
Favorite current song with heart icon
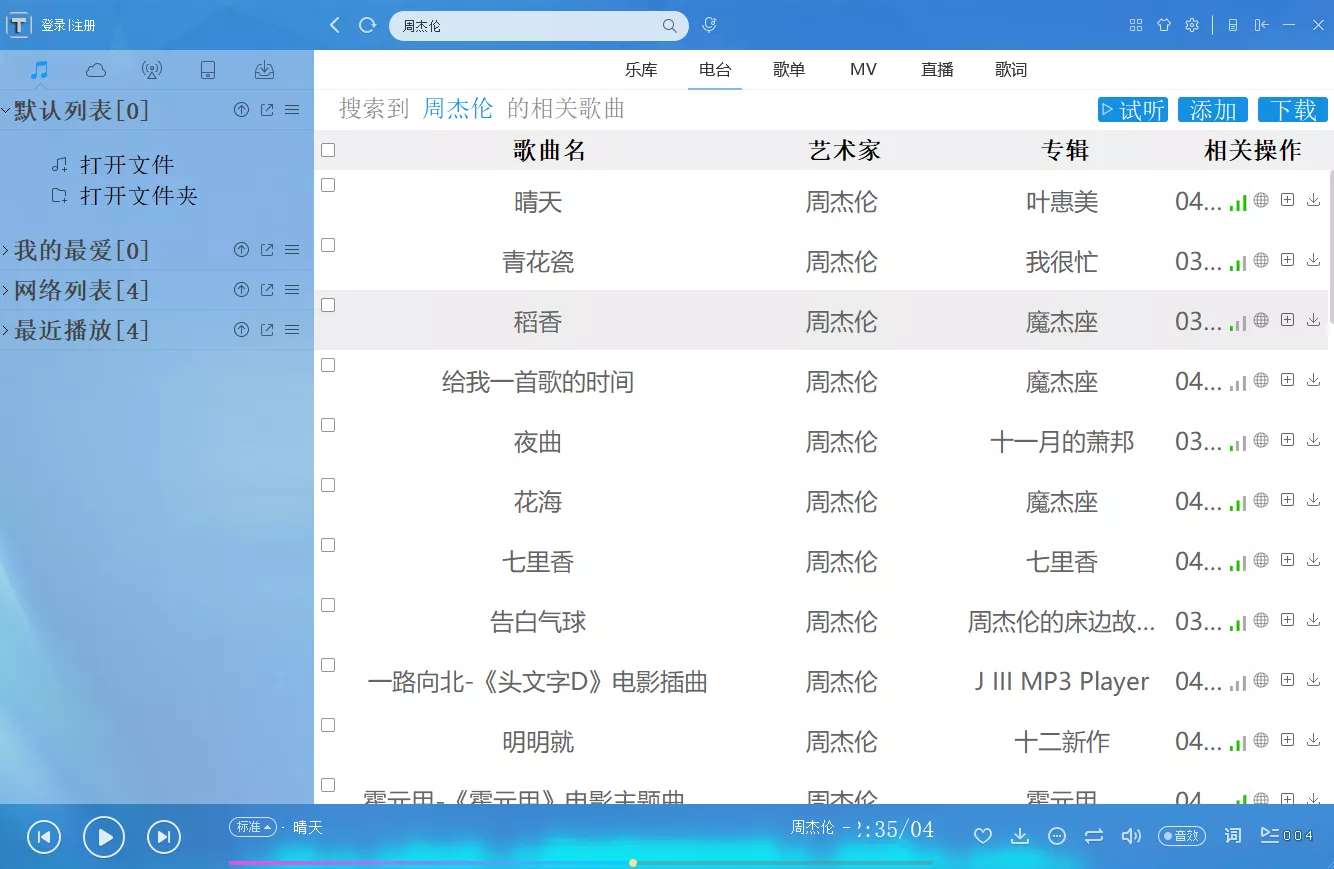tap(983, 836)
